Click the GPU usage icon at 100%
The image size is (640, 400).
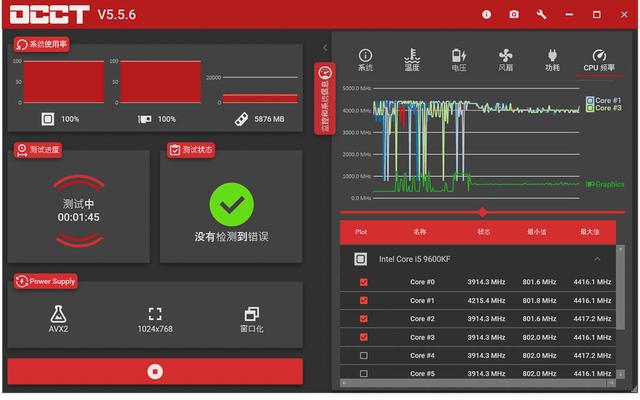click(144, 119)
